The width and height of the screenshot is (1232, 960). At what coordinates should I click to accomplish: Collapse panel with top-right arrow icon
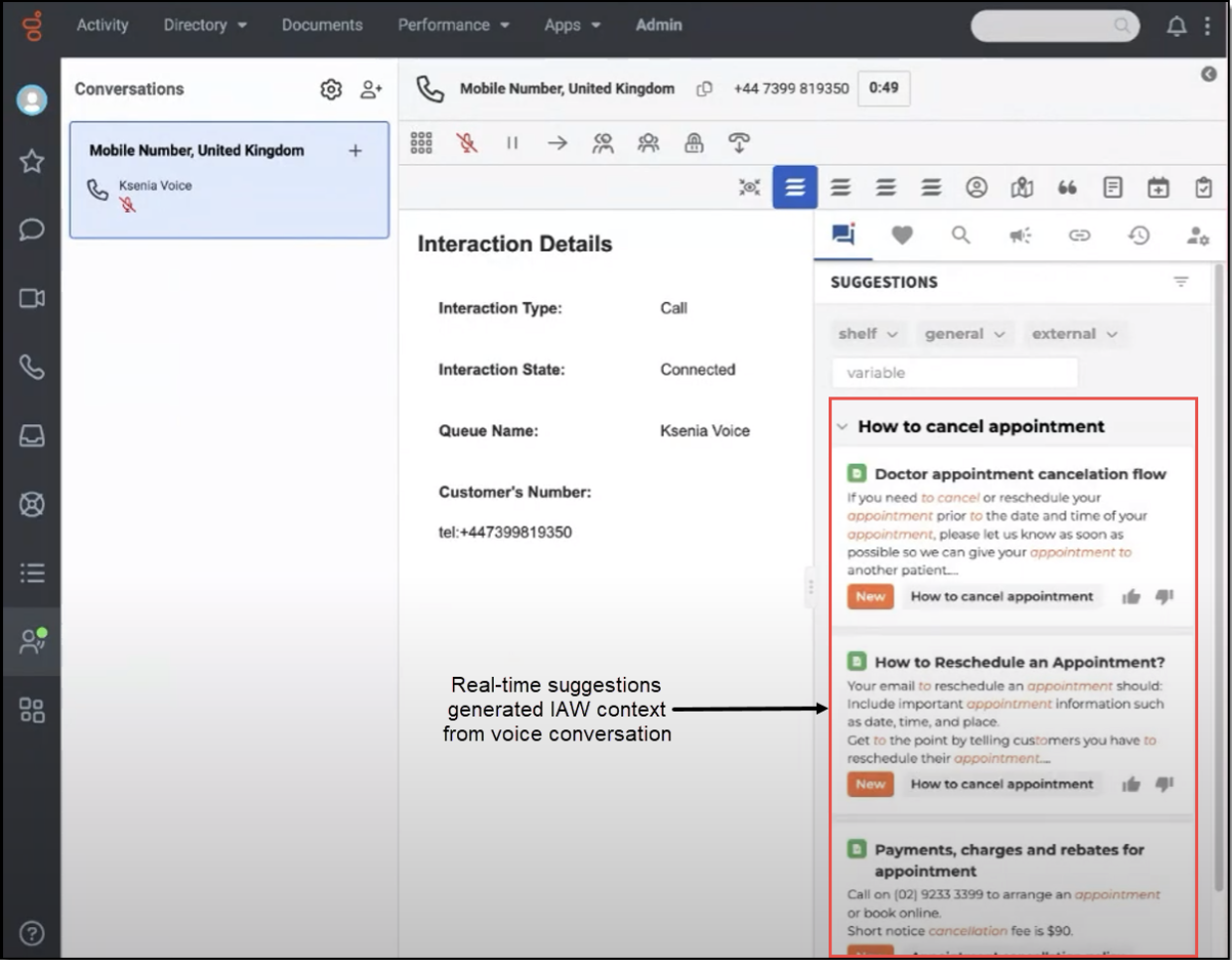[x=1208, y=74]
